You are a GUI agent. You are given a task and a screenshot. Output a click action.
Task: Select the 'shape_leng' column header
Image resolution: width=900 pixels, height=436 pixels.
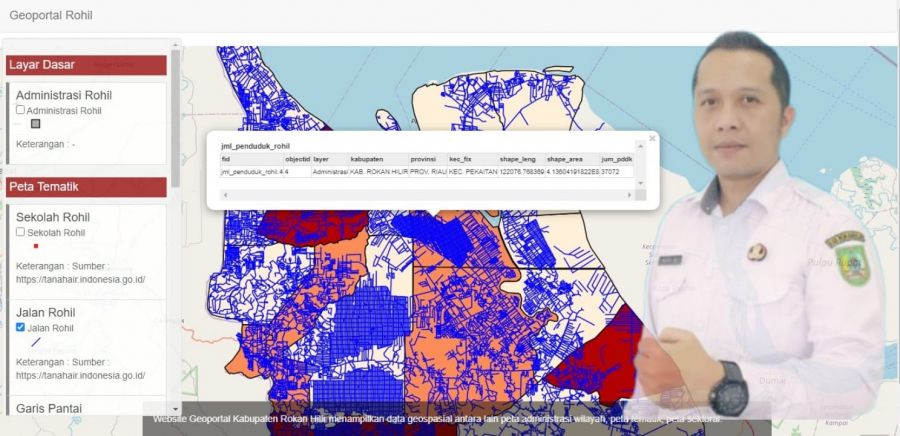[x=522, y=159]
